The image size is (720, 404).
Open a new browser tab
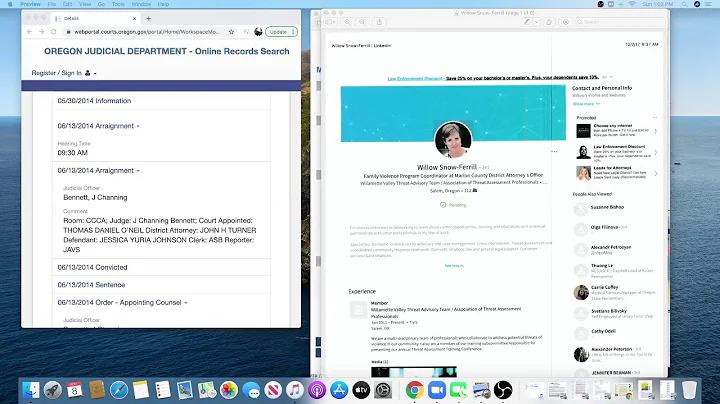[x=149, y=18]
